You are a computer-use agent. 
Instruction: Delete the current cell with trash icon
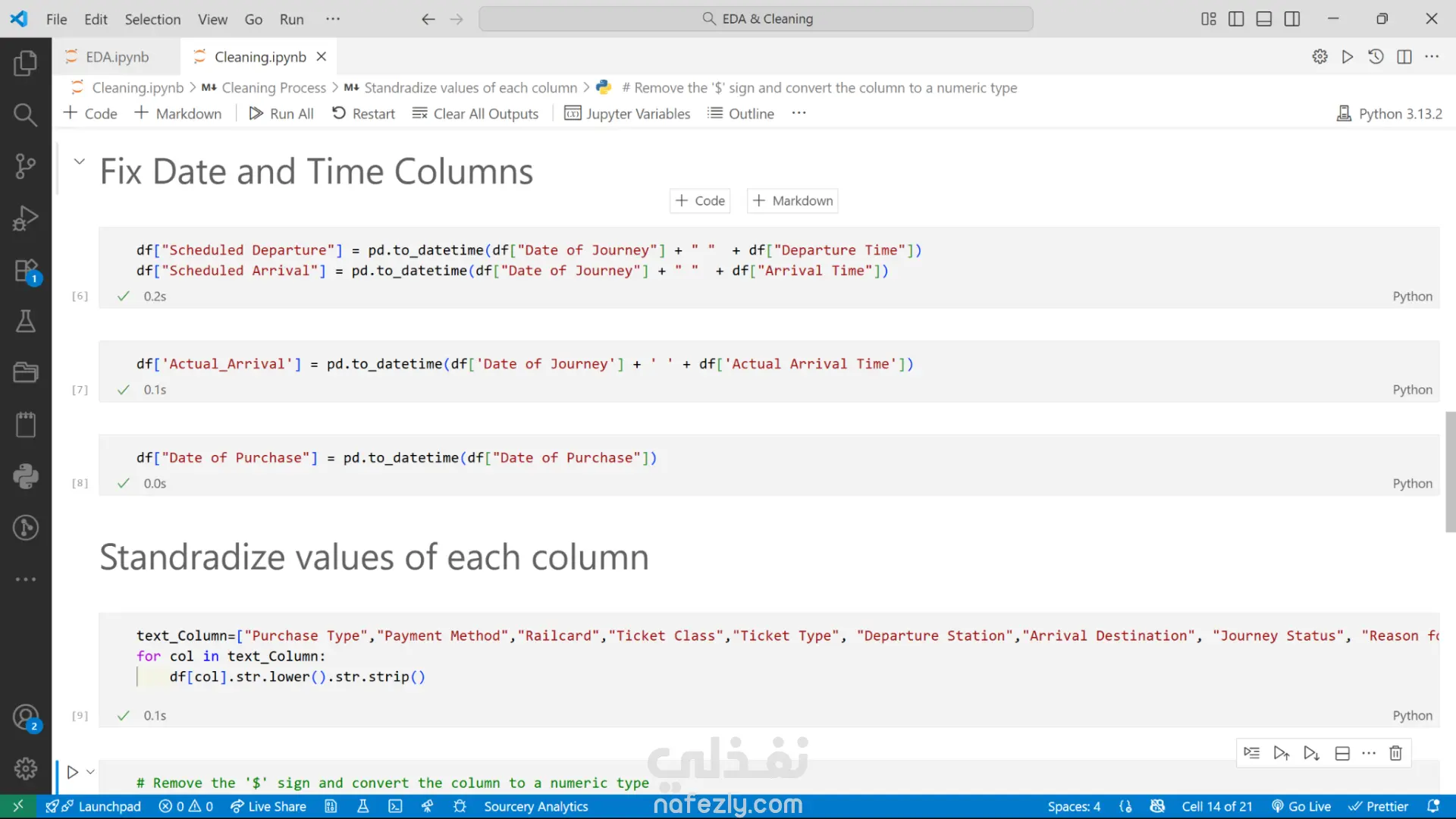1395,753
